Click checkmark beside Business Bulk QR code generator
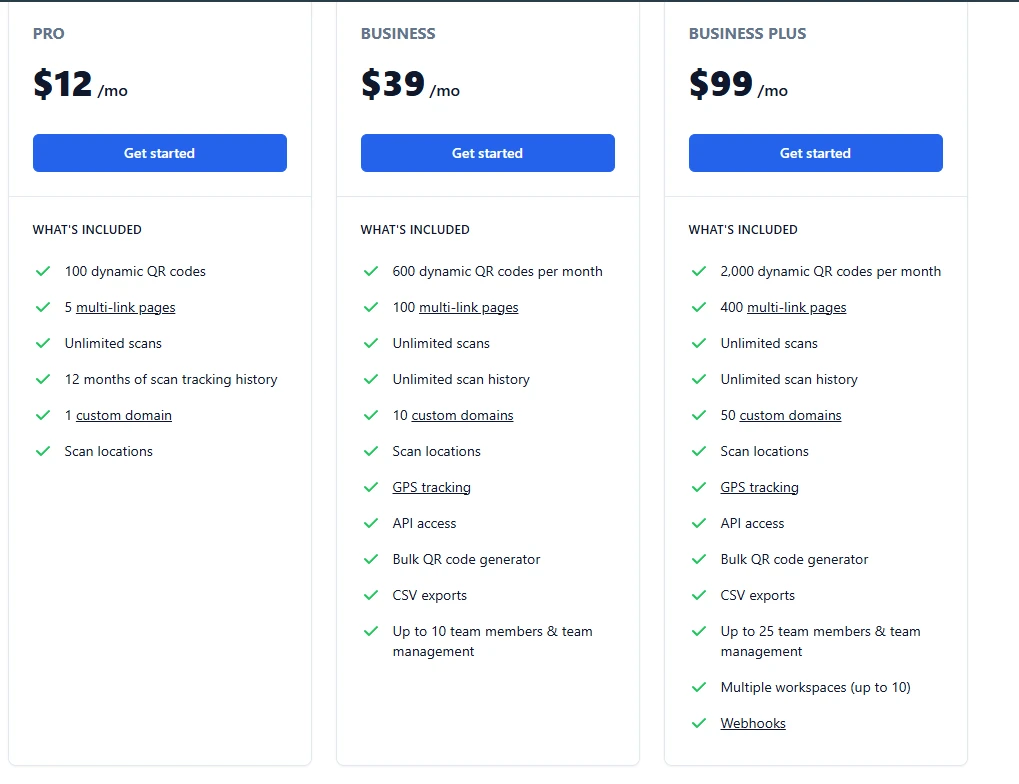This screenshot has height=784, width=1019. click(371, 559)
